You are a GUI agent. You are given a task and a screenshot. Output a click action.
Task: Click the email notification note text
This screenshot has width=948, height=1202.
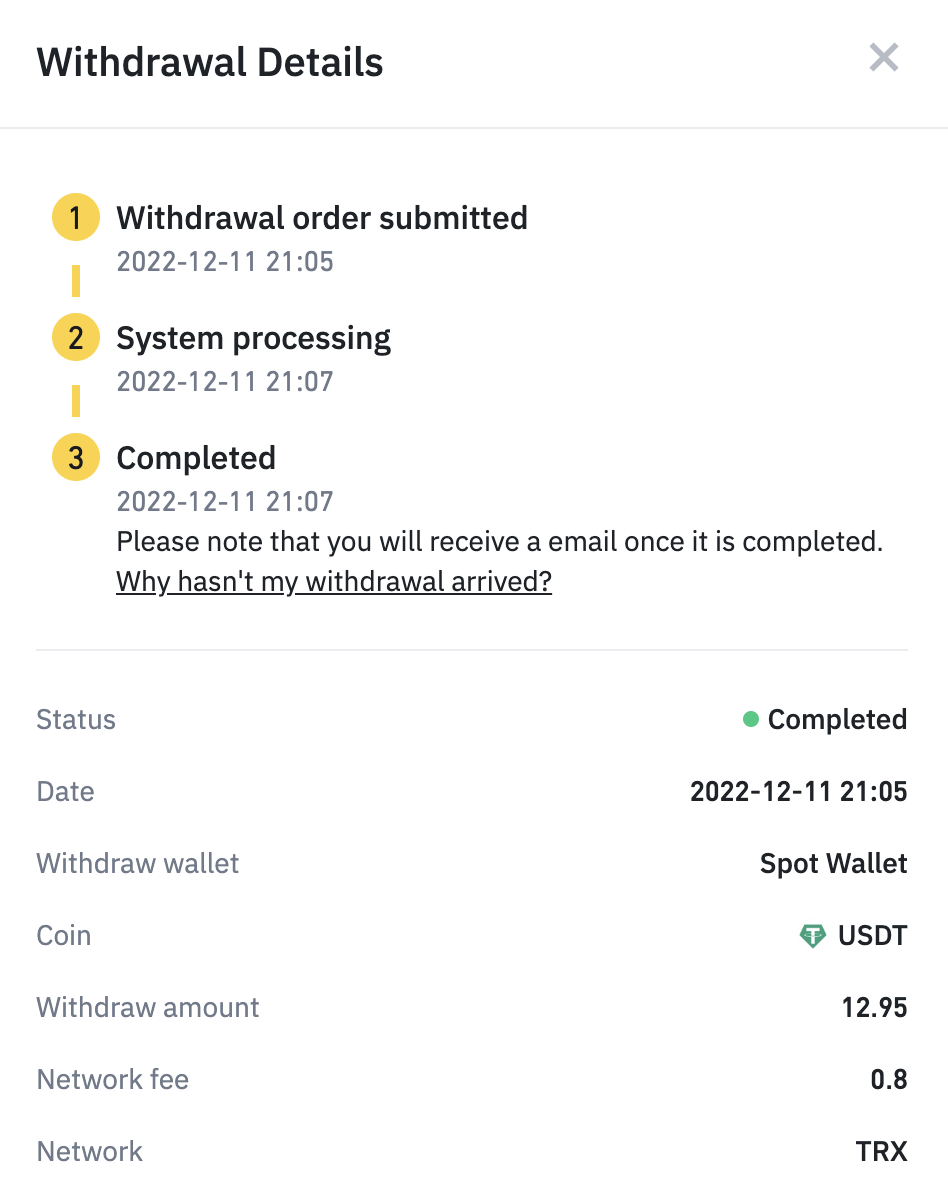tap(500, 541)
